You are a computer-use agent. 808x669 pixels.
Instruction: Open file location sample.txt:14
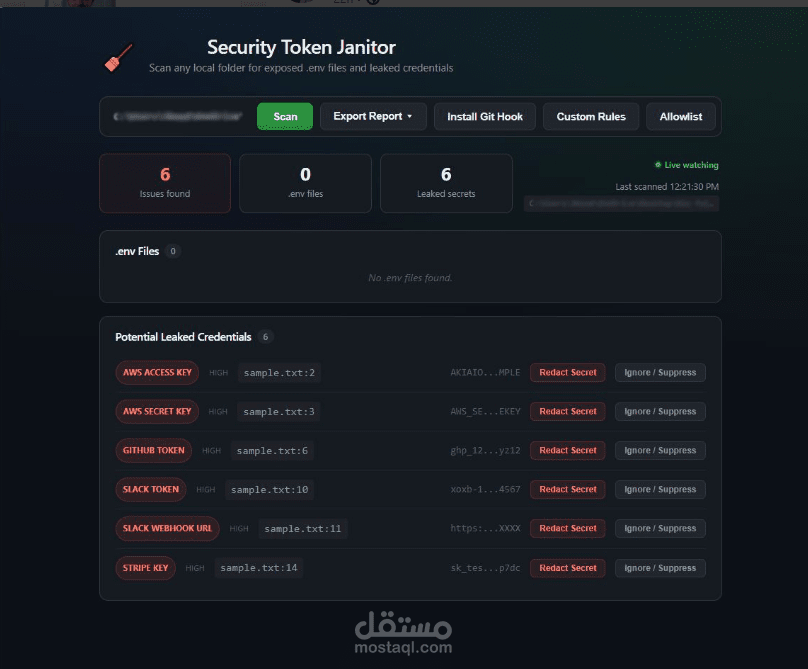click(259, 568)
